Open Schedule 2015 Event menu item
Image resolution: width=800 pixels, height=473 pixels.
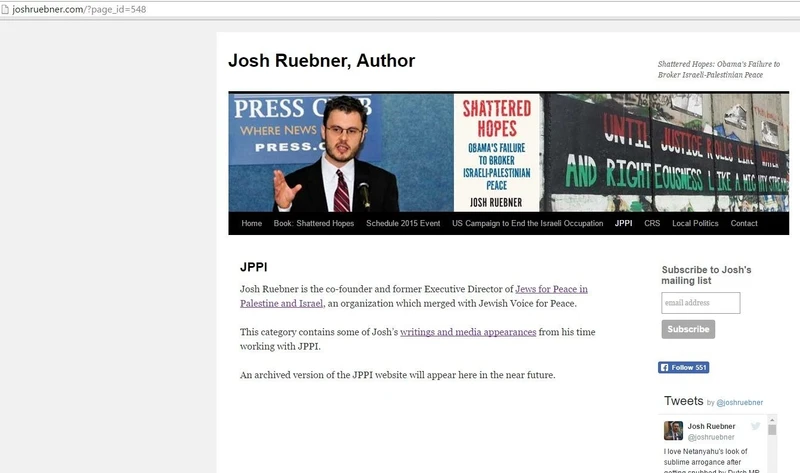(403, 223)
